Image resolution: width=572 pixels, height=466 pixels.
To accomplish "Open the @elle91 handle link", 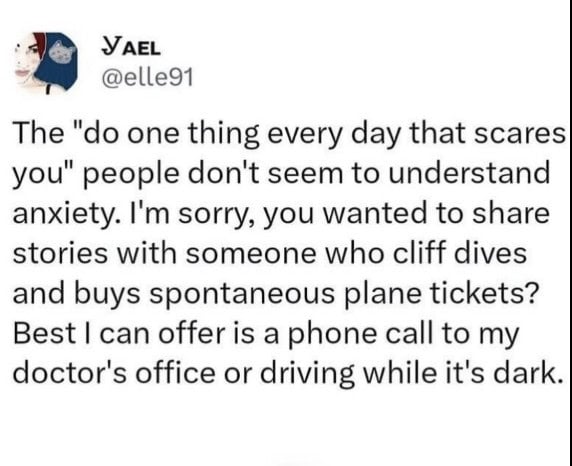I will [x=147, y=77].
